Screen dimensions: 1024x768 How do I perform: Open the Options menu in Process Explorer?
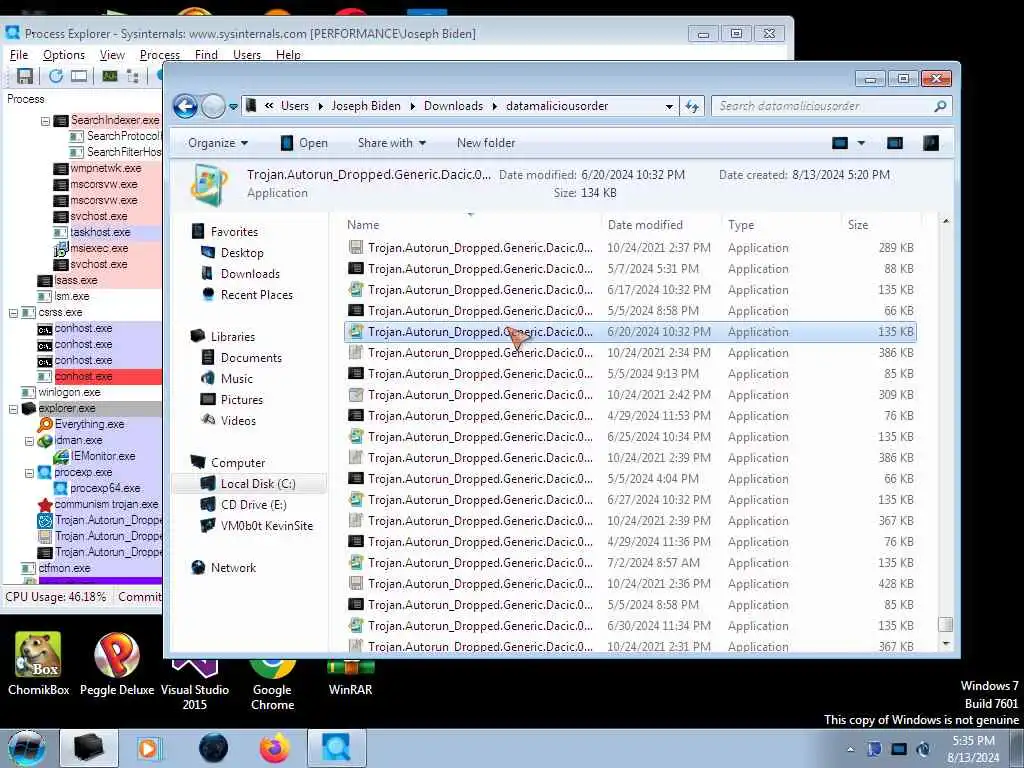point(64,55)
